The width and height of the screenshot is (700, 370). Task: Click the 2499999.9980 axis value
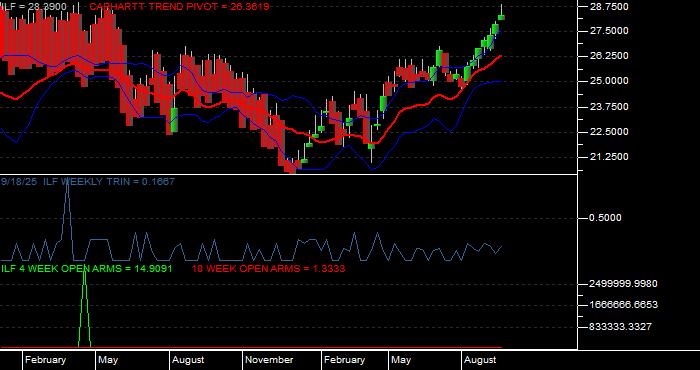(x=623, y=284)
